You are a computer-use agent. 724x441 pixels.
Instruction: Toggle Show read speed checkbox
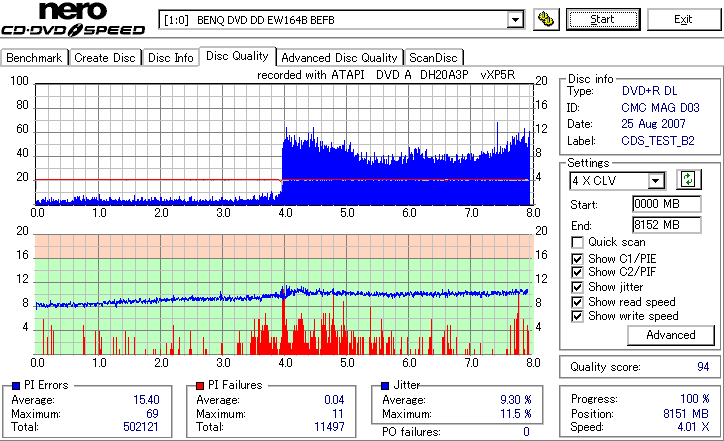point(577,302)
